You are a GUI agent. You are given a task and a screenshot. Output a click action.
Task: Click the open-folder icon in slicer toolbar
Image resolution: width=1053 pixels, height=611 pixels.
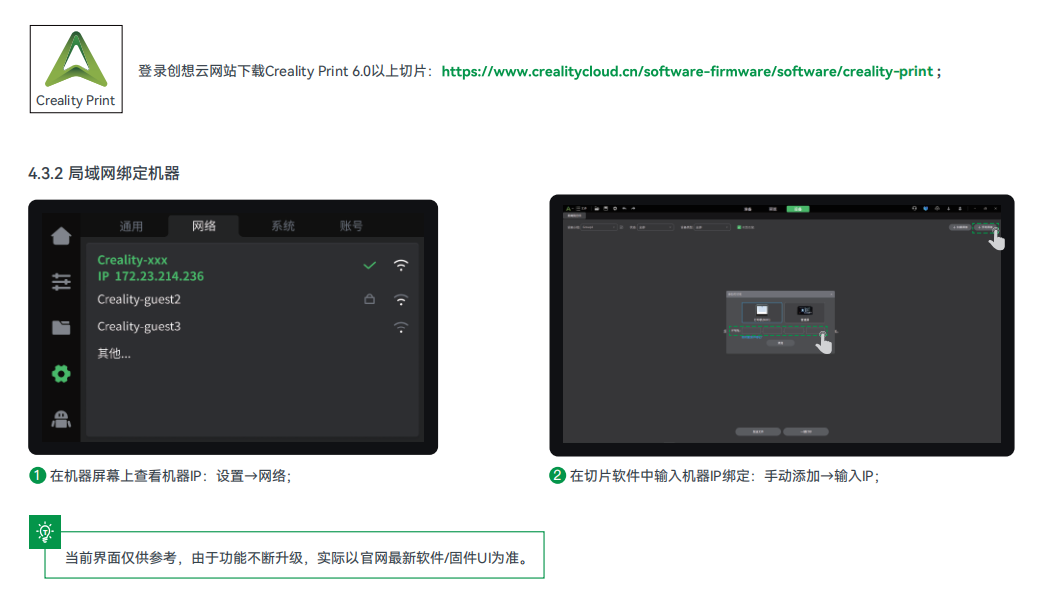coord(596,209)
